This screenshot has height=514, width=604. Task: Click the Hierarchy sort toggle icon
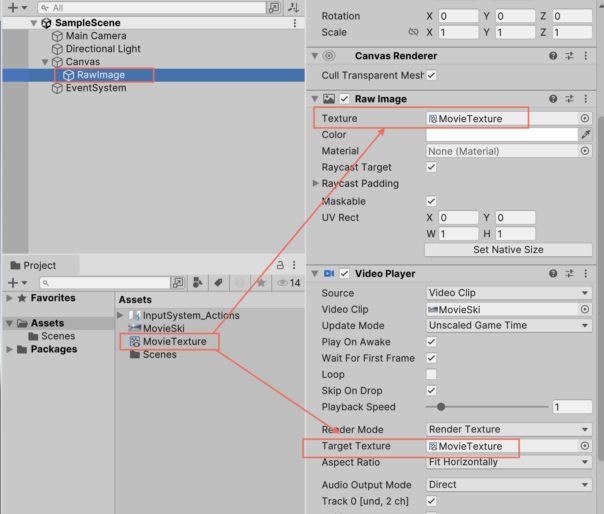(x=294, y=8)
